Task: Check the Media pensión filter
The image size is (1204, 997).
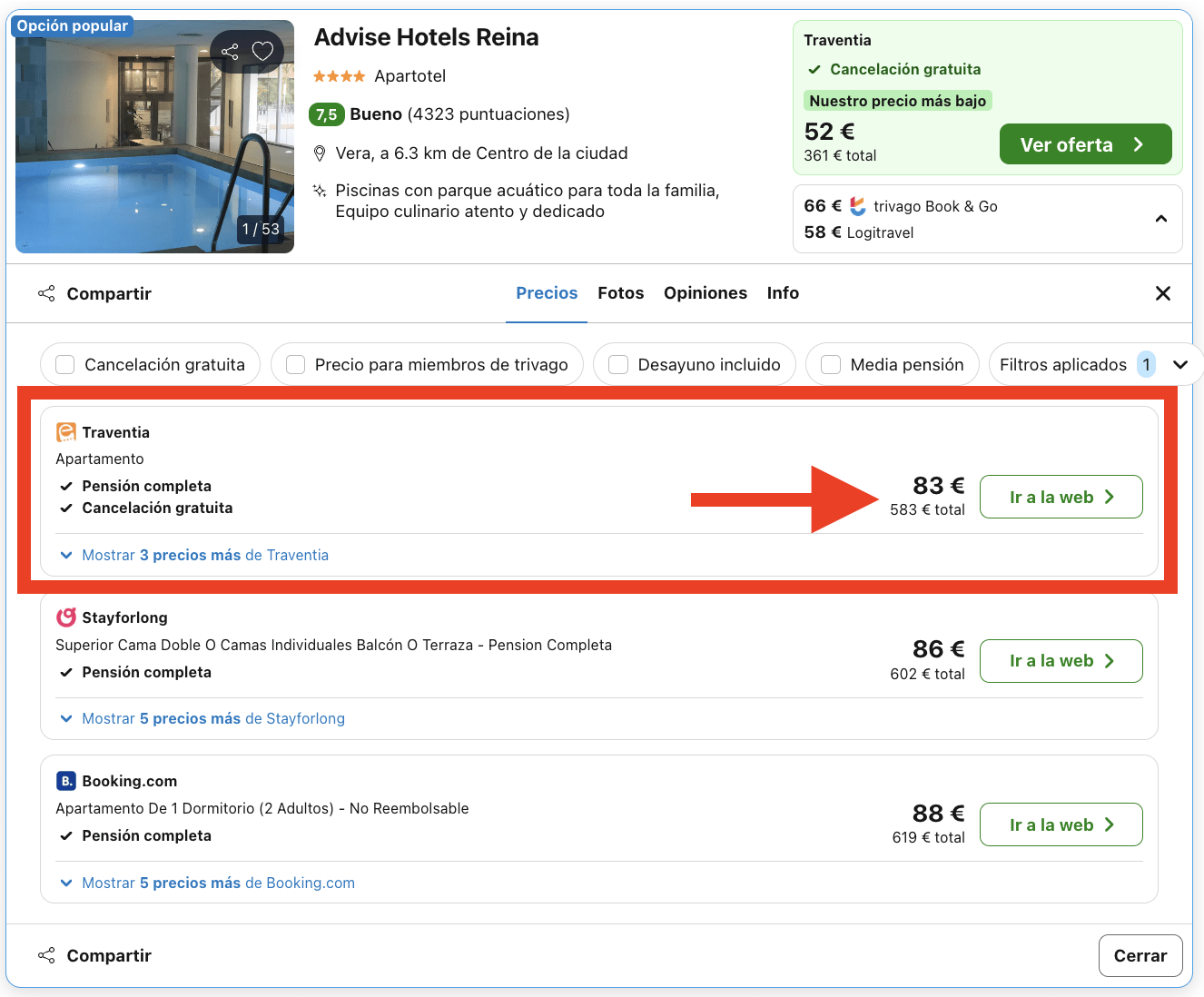Action: pyautogui.click(x=830, y=364)
